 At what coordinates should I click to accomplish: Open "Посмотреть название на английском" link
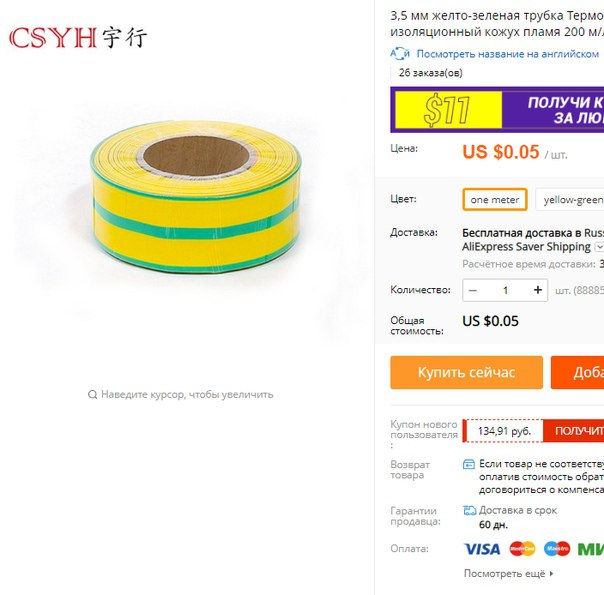point(508,54)
